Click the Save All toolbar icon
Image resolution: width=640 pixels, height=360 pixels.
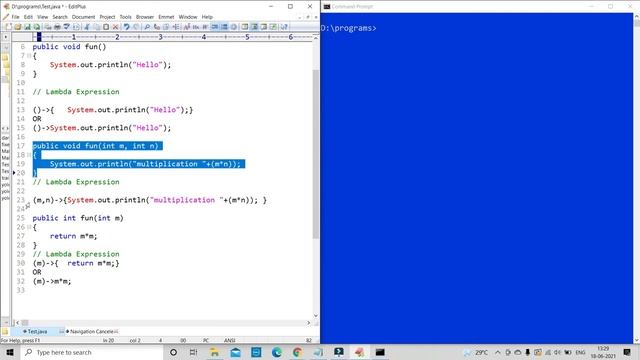coord(36,27)
